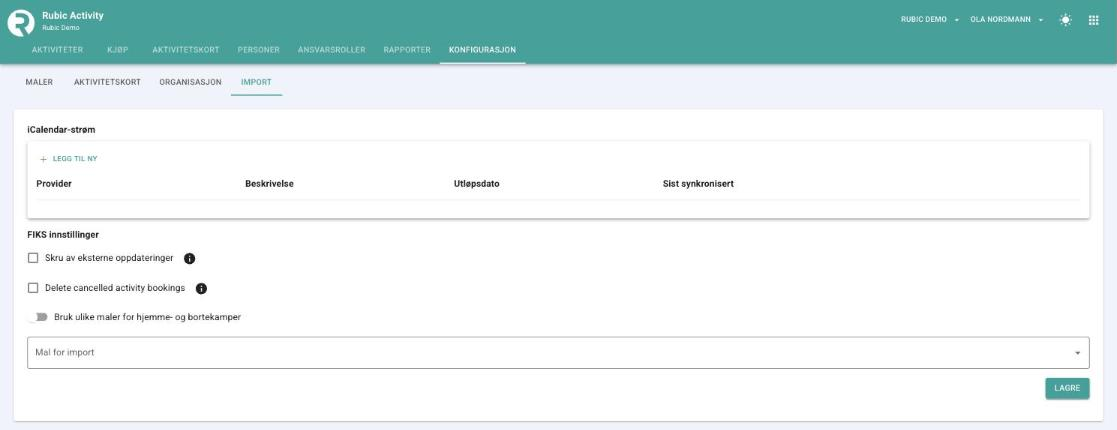The image size is (1117, 430).
Task: Select the KONFIGURASJON menu
Action: pos(482,50)
